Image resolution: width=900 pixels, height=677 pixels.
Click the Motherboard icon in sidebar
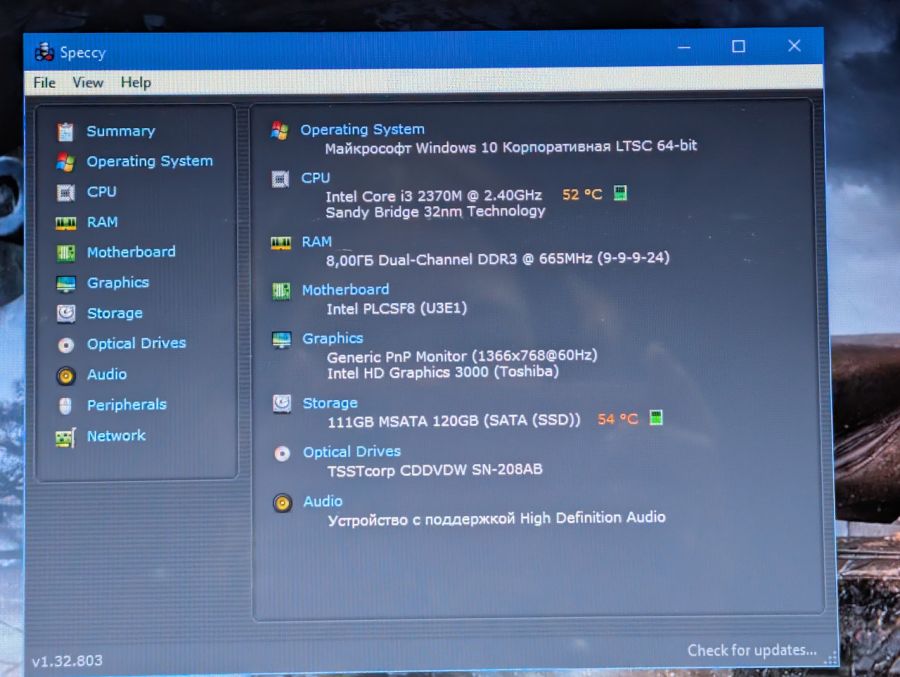point(65,253)
